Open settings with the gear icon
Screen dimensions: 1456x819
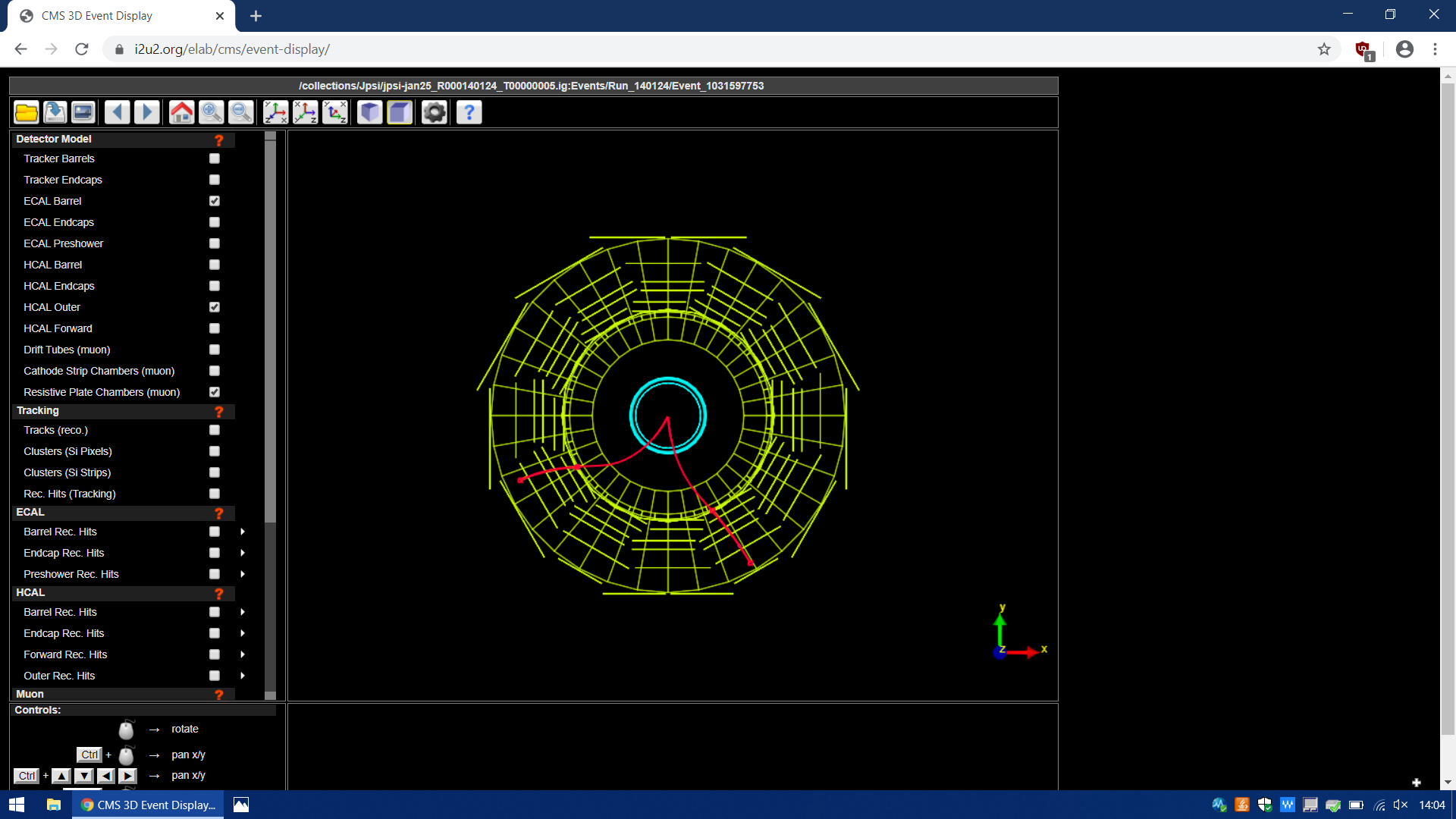click(x=435, y=112)
